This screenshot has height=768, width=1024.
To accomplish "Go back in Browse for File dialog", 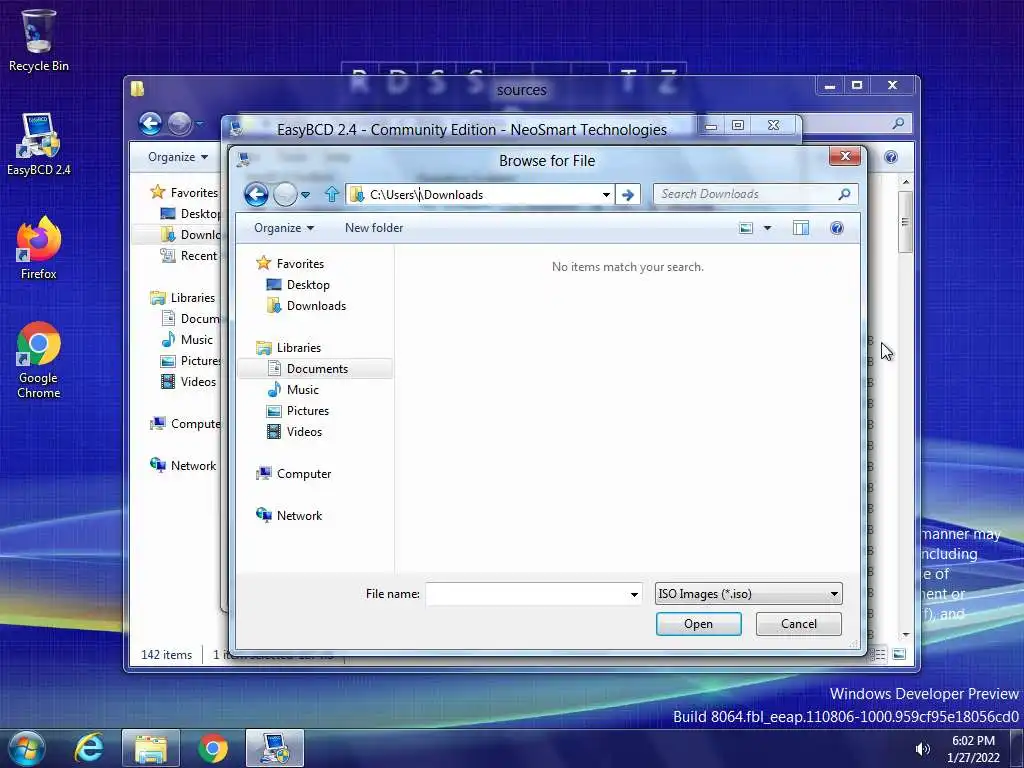I will click(x=256, y=194).
